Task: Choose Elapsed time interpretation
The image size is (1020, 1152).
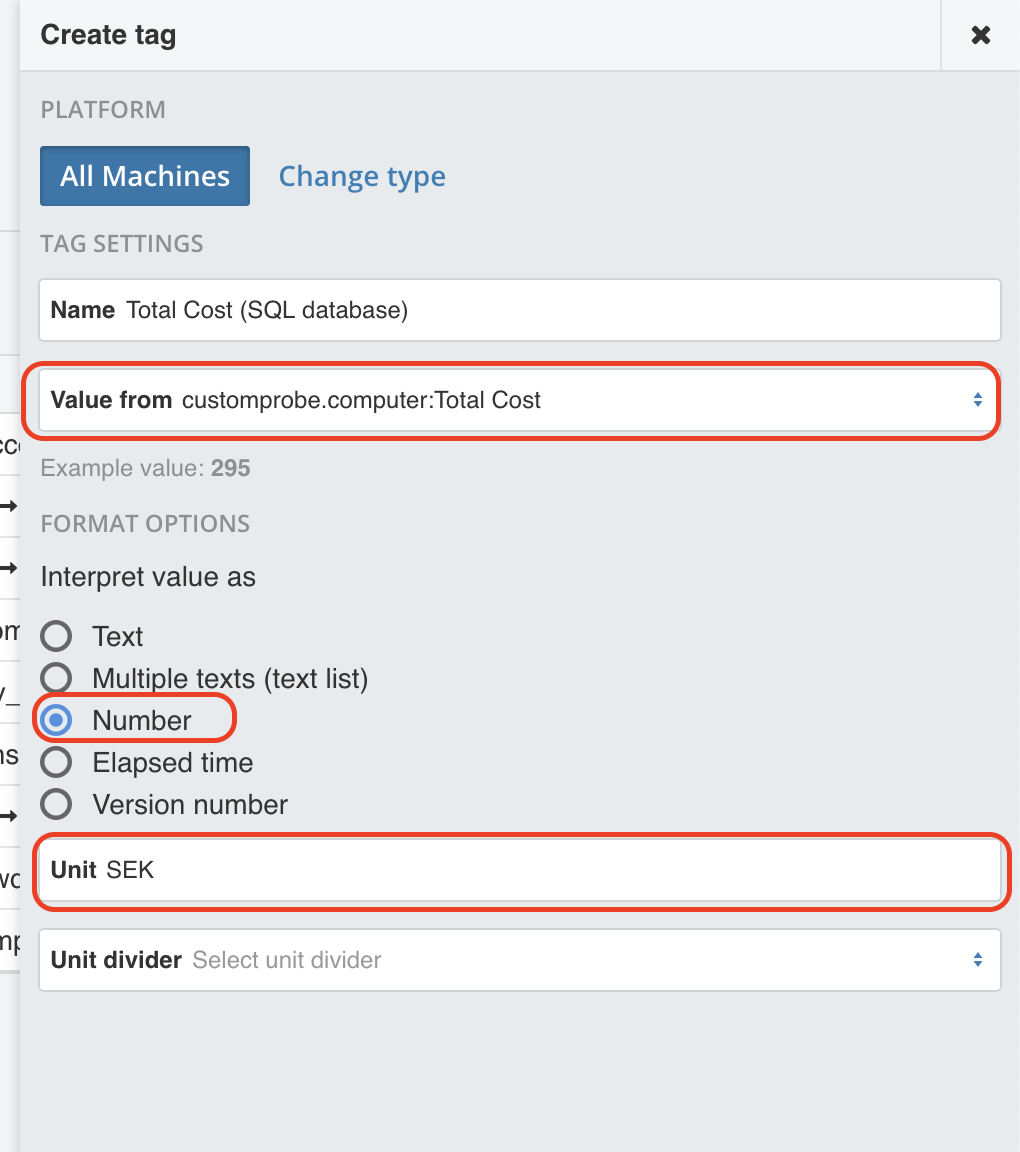Action: click(57, 763)
